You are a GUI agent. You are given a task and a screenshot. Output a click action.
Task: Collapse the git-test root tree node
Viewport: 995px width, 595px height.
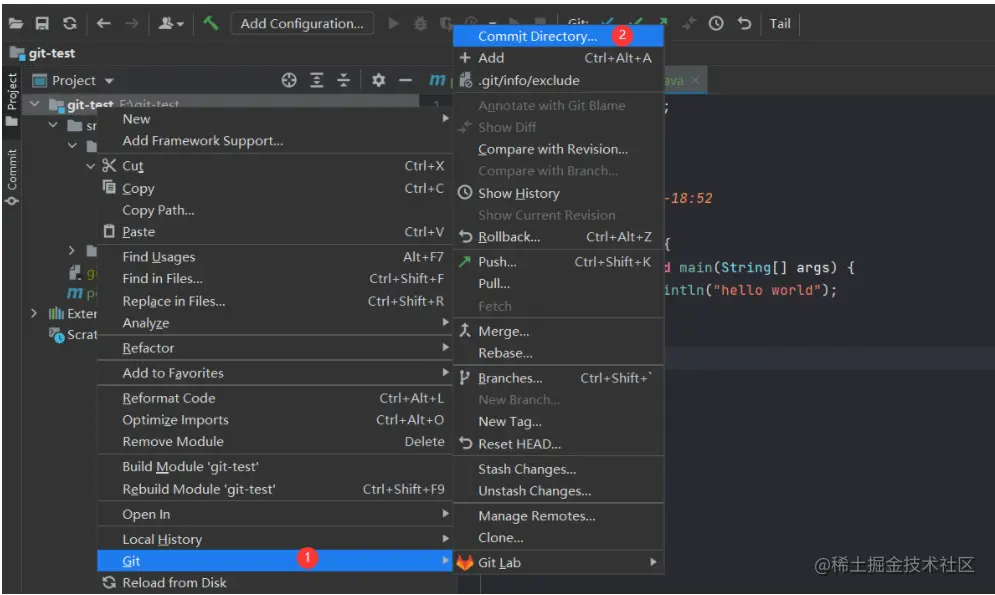pyautogui.click(x=35, y=103)
